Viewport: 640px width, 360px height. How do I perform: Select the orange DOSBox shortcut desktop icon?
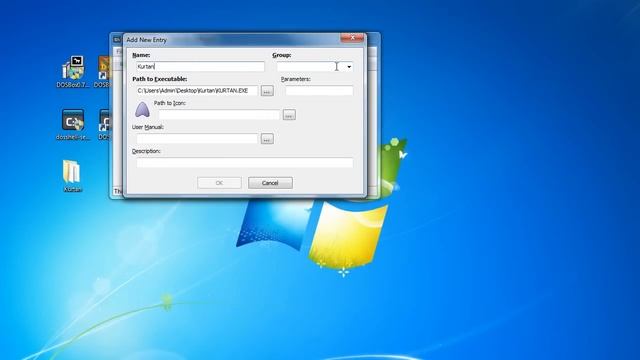pos(104,72)
